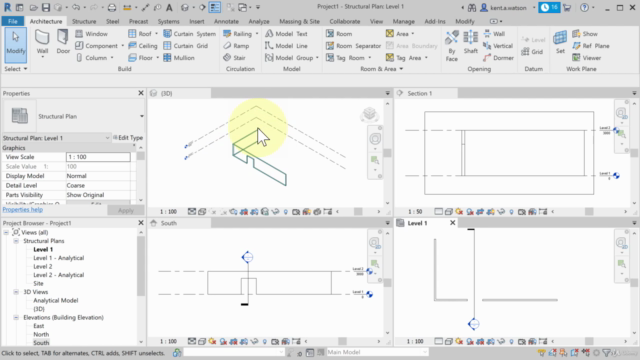This screenshot has height=360, width=640.
Task: Click the Project Browser vertical scrollbar
Action: [x=141, y=265]
